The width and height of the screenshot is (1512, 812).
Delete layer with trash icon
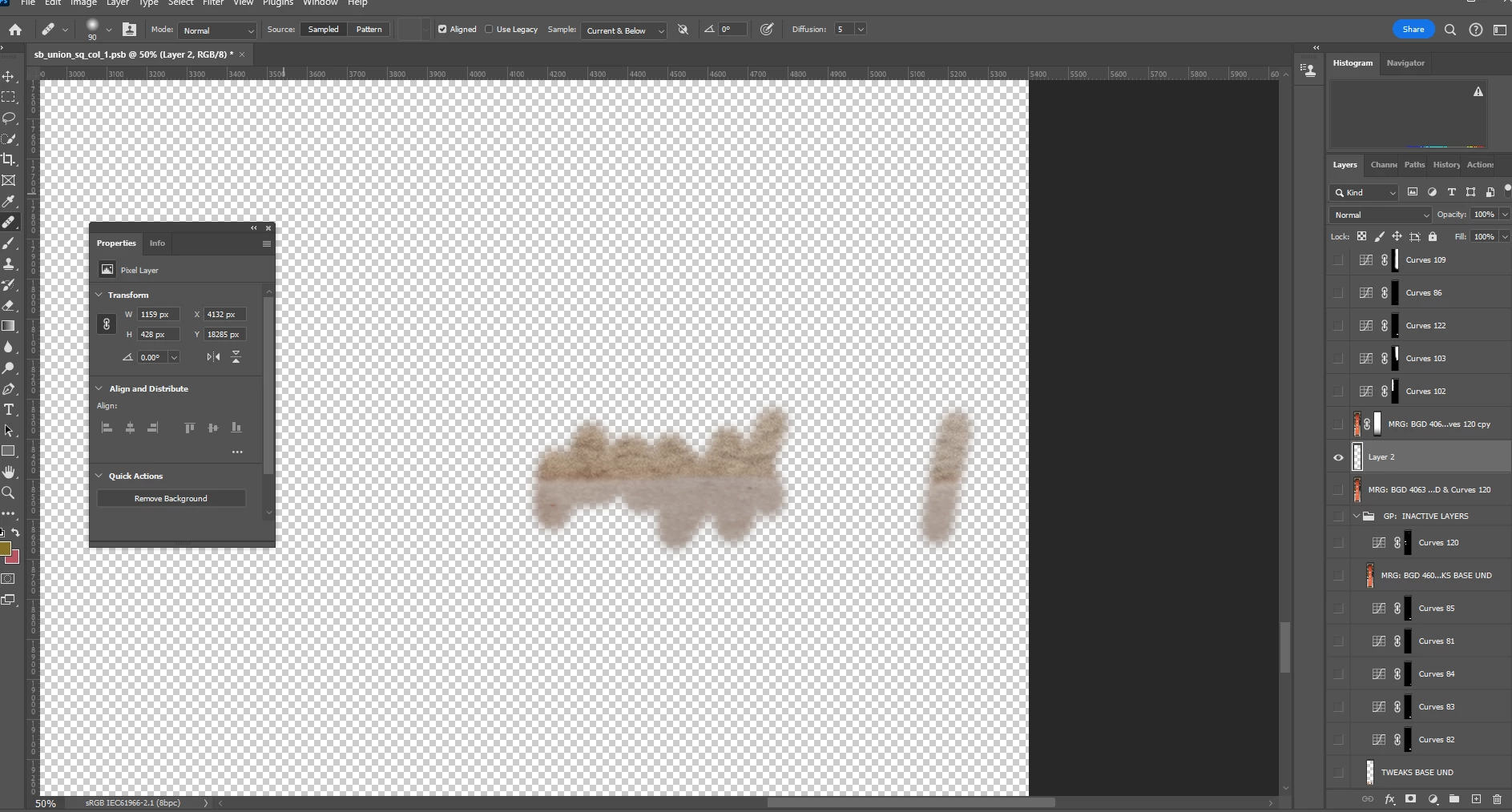tap(1497, 799)
